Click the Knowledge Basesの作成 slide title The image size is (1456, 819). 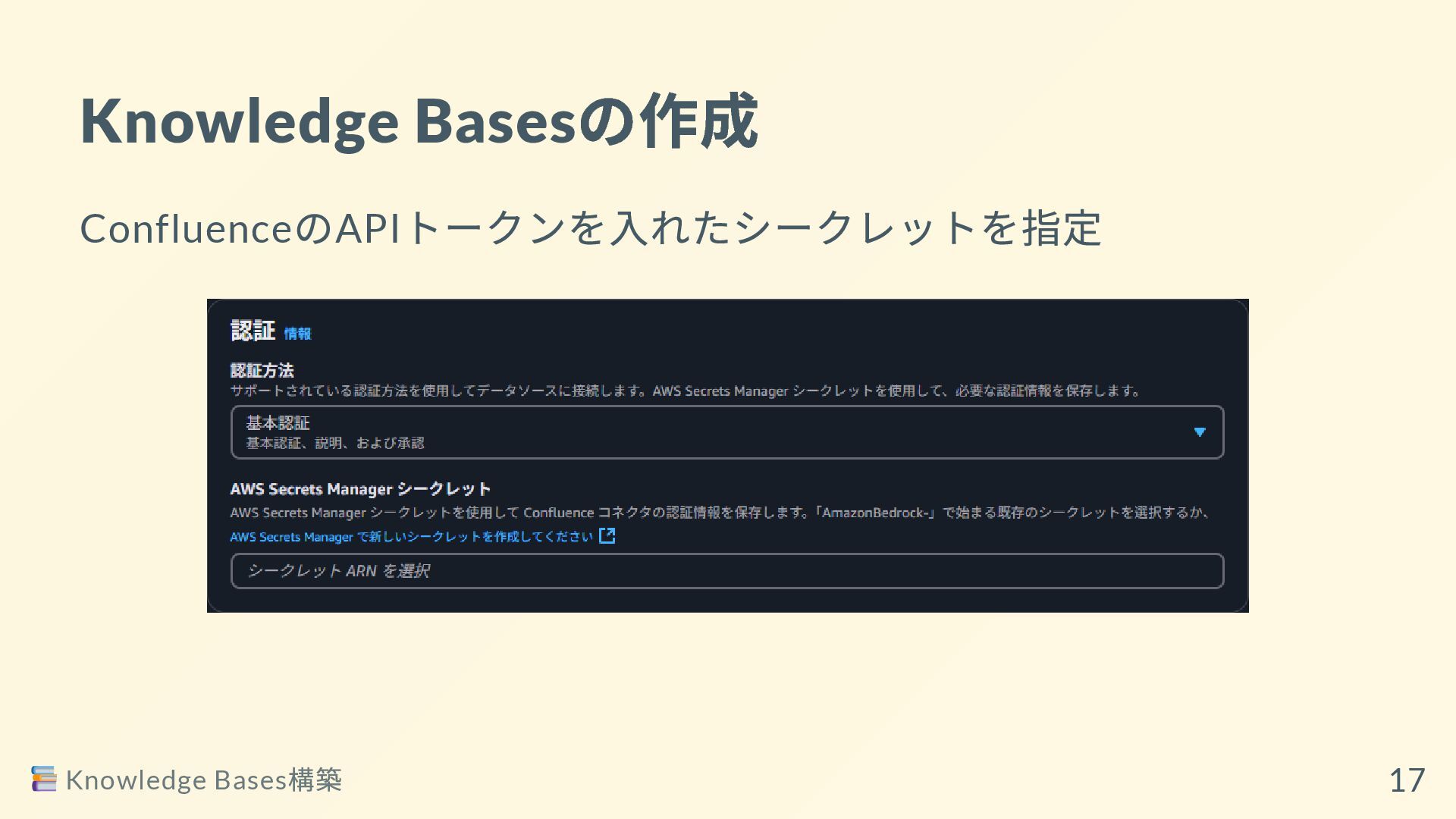(419, 121)
